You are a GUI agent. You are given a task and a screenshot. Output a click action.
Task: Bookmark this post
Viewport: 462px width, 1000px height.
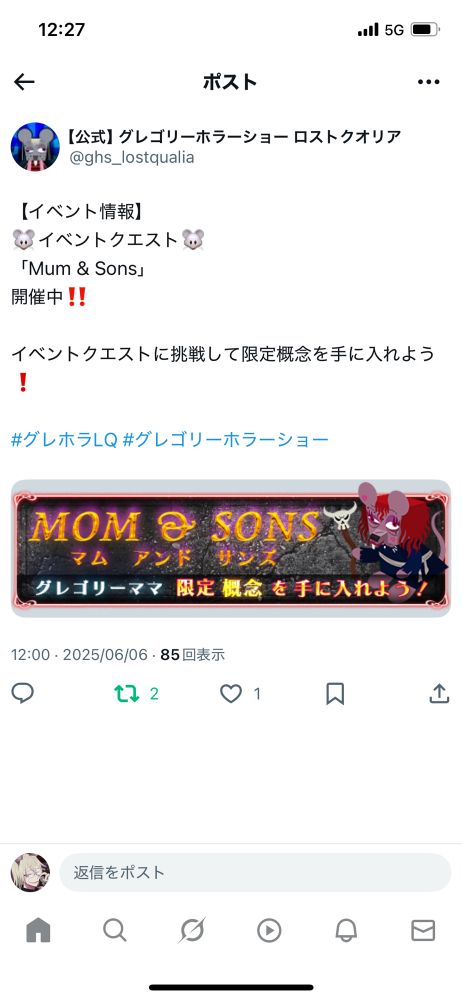coord(335,694)
